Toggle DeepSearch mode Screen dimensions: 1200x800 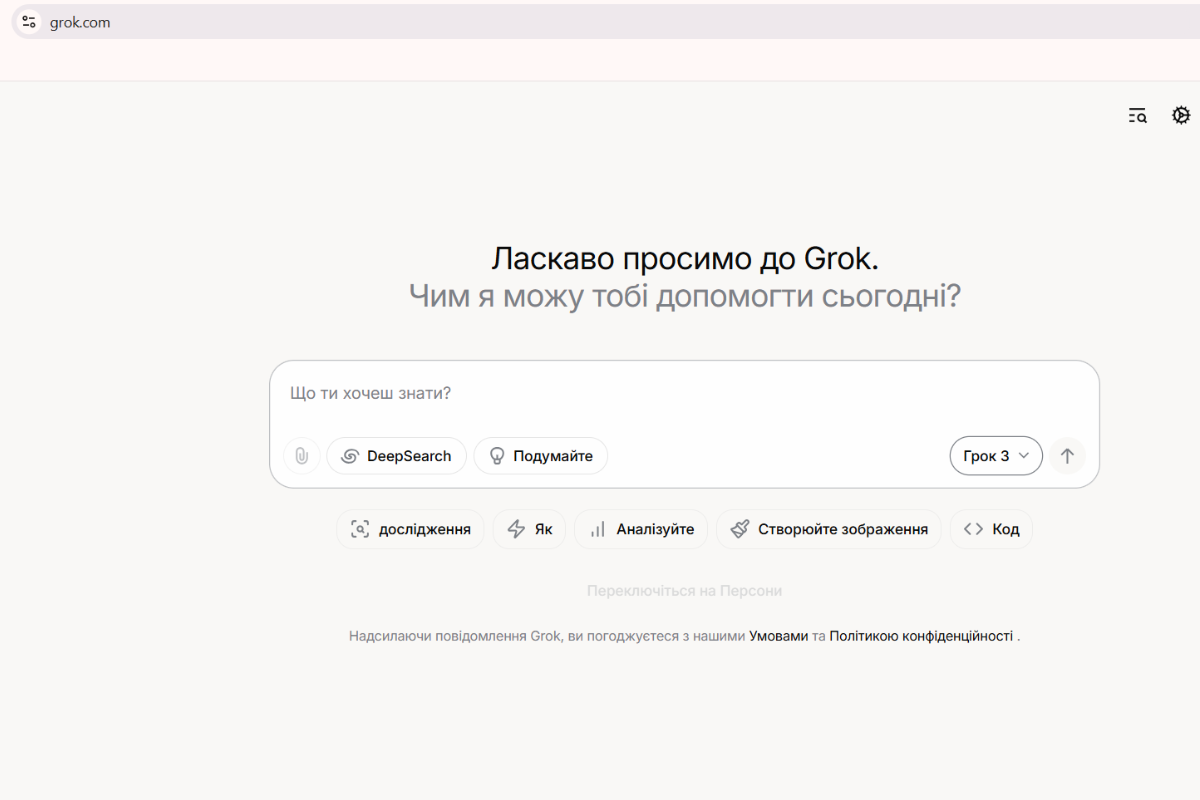click(x=397, y=456)
